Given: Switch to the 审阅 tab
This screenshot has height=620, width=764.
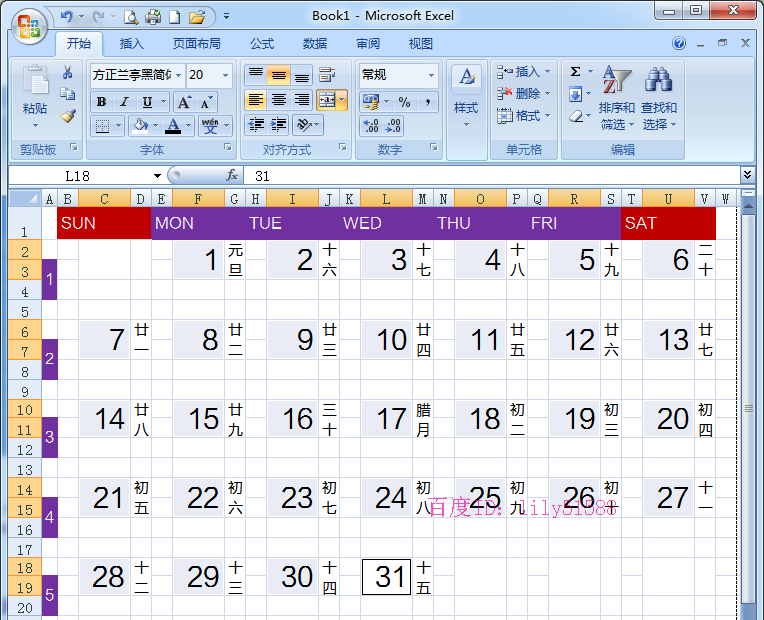Looking at the screenshot, I should (x=368, y=44).
